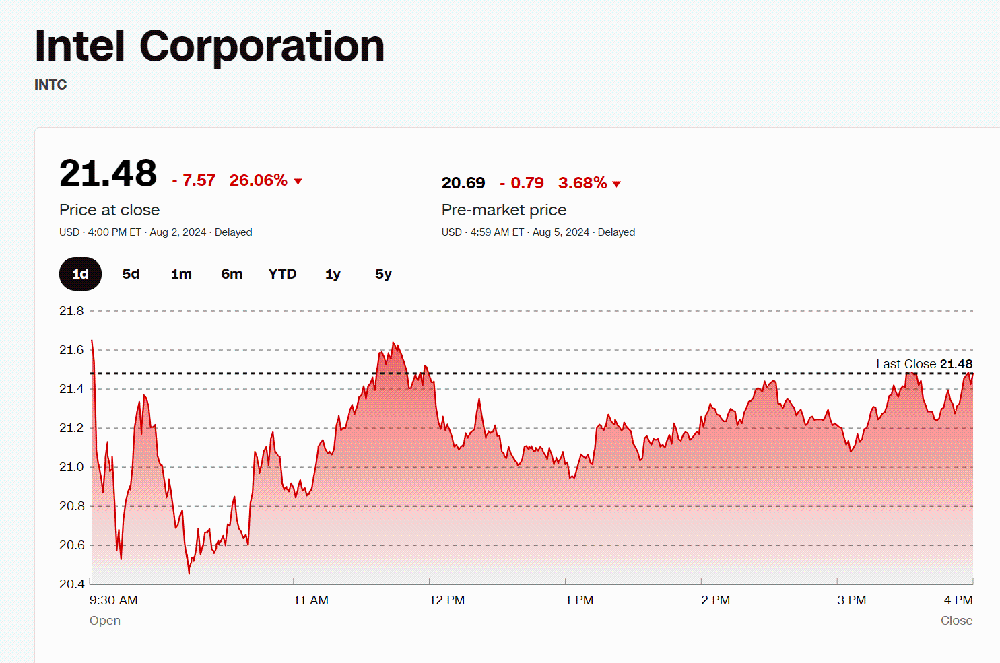Select the YTD chart range
1000x663 pixels.
pyautogui.click(x=283, y=274)
